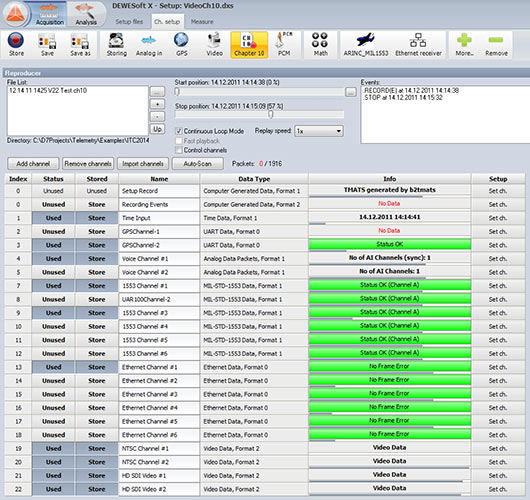Toggle Used status of Time Input row
The height and width of the screenshot is (500, 530).
coord(53,218)
